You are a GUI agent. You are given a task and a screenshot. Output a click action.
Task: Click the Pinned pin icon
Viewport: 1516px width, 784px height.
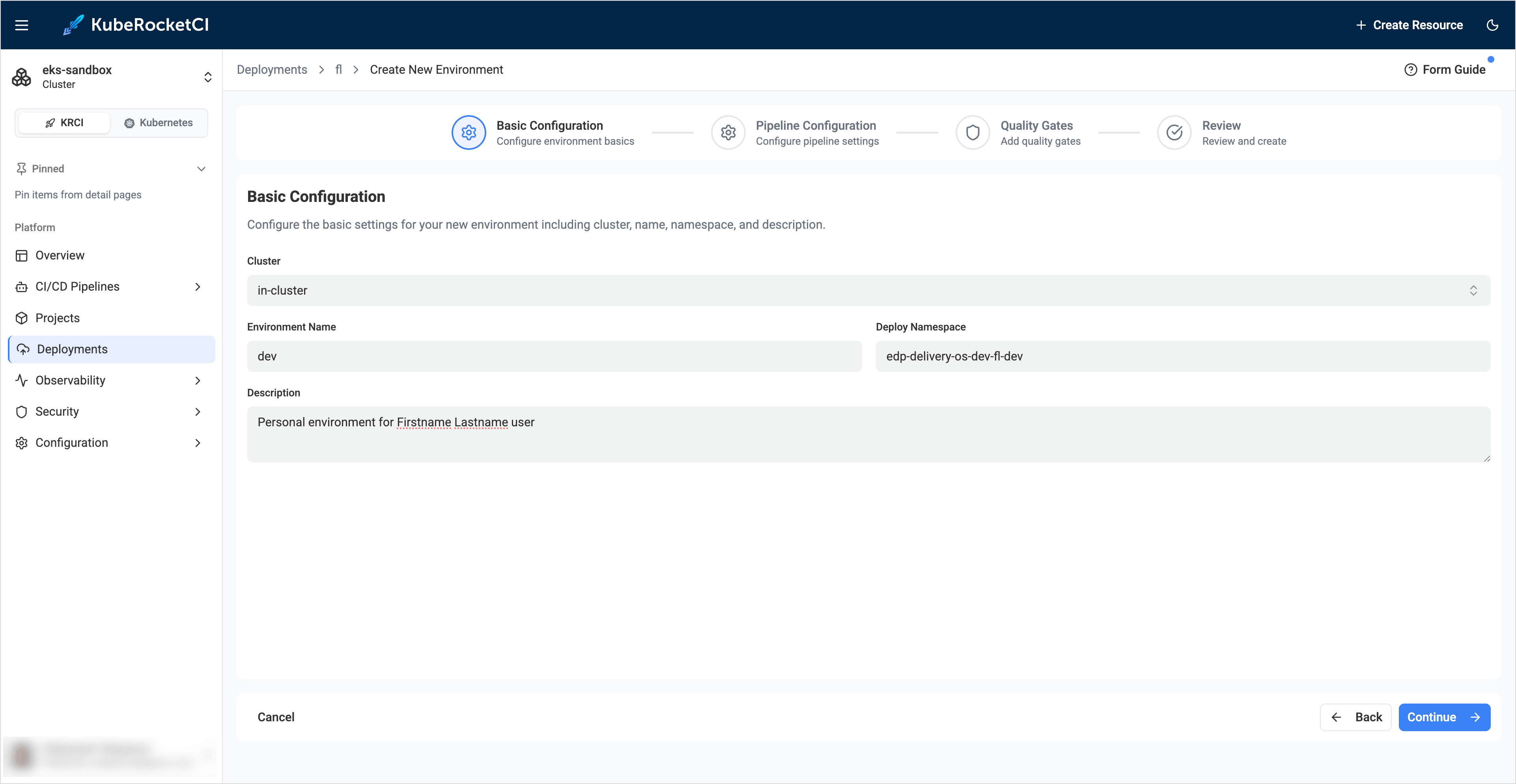pos(21,169)
